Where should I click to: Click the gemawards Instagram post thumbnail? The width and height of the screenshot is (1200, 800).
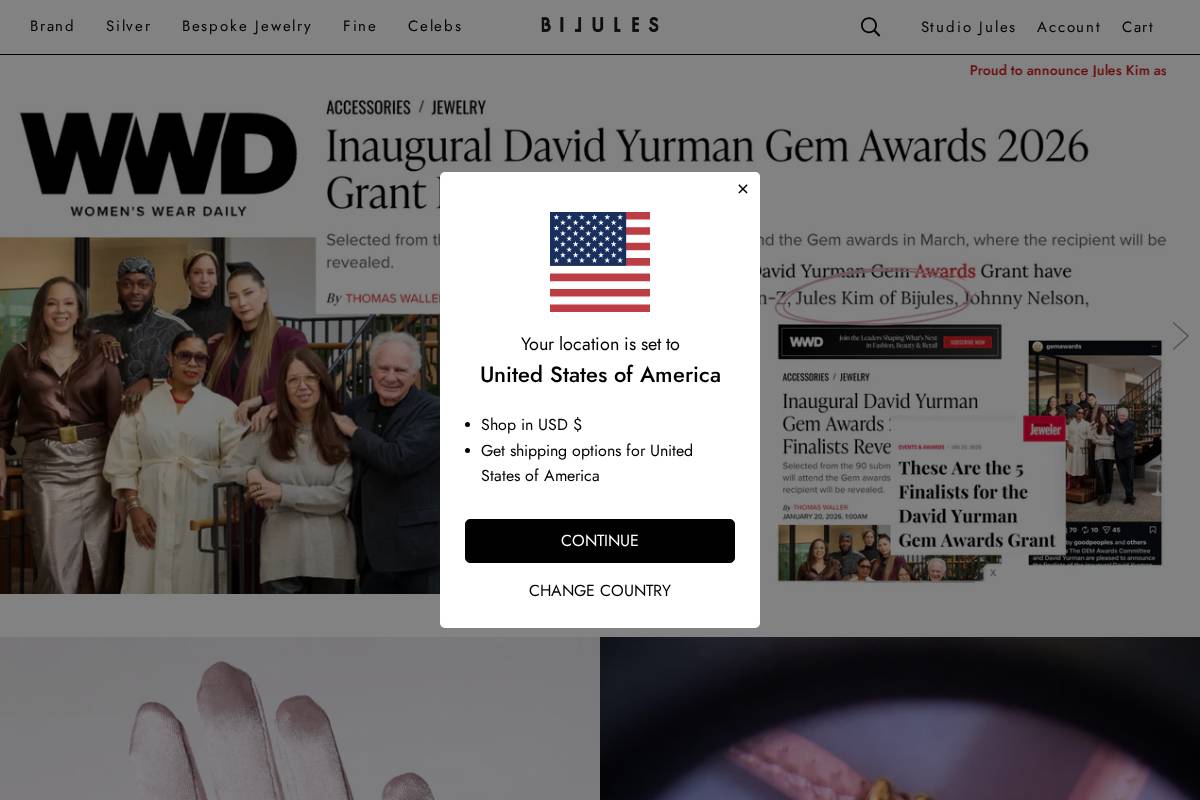click(x=1095, y=453)
